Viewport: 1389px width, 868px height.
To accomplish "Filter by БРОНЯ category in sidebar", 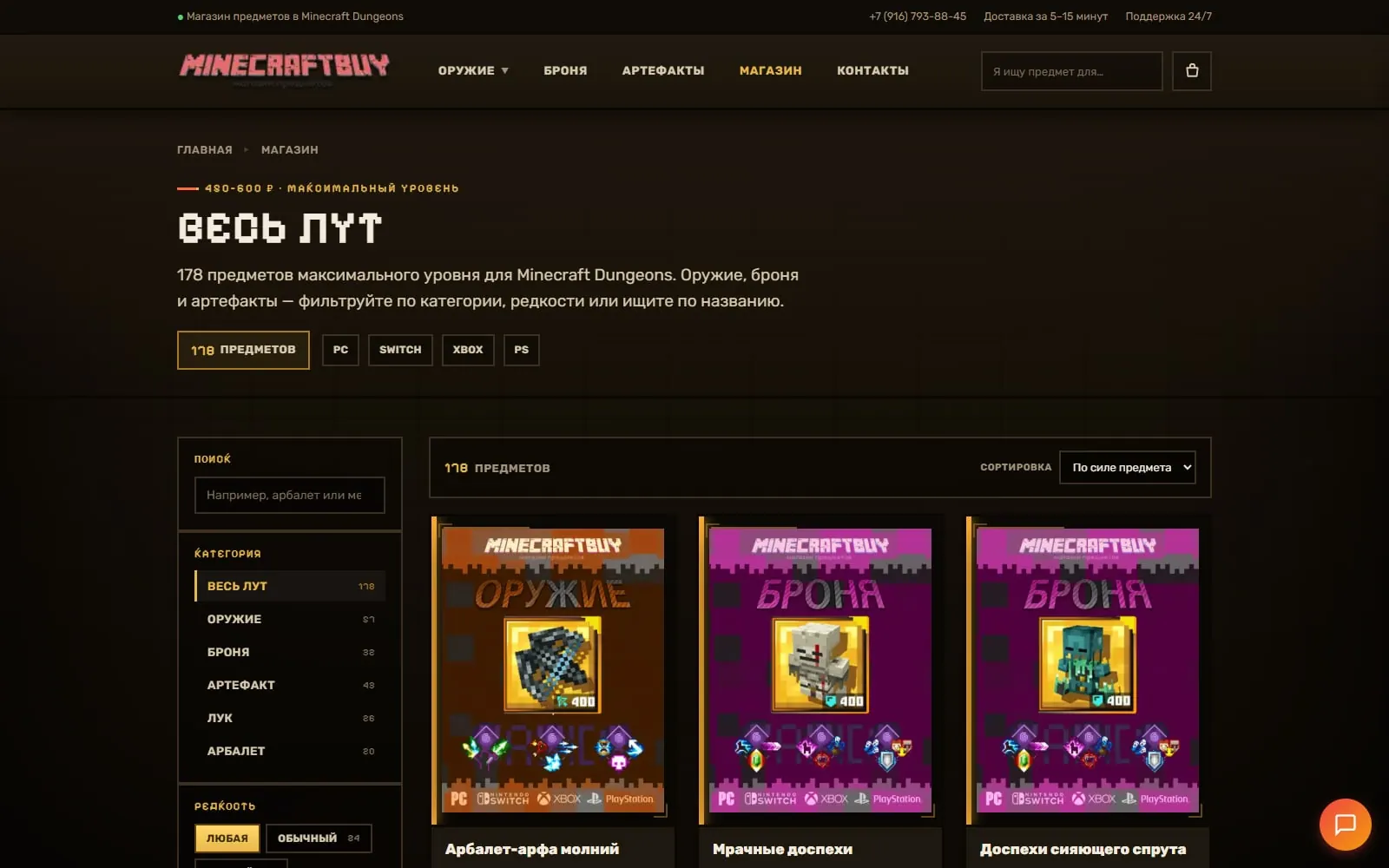I will tap(290, 652).
